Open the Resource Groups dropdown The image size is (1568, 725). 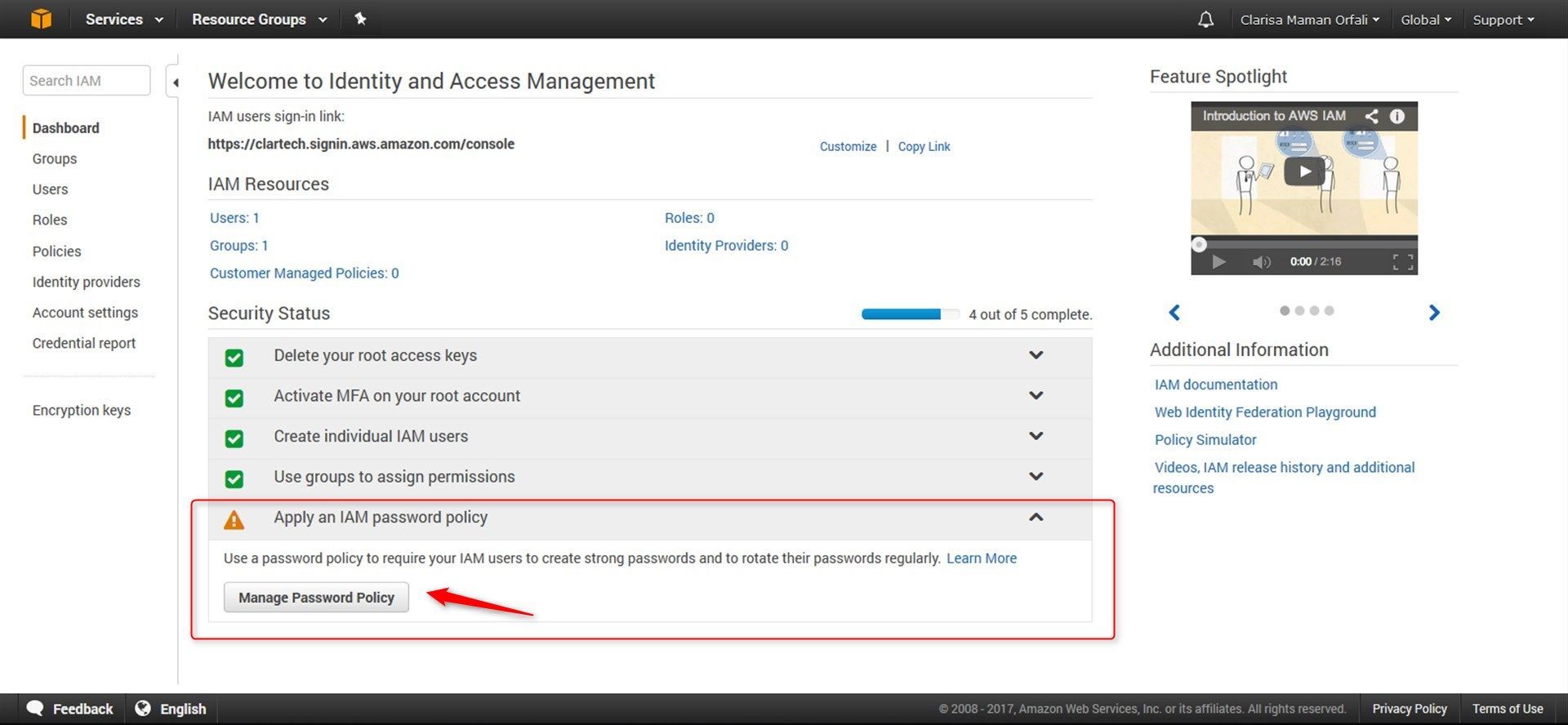(x=260, y=19)
